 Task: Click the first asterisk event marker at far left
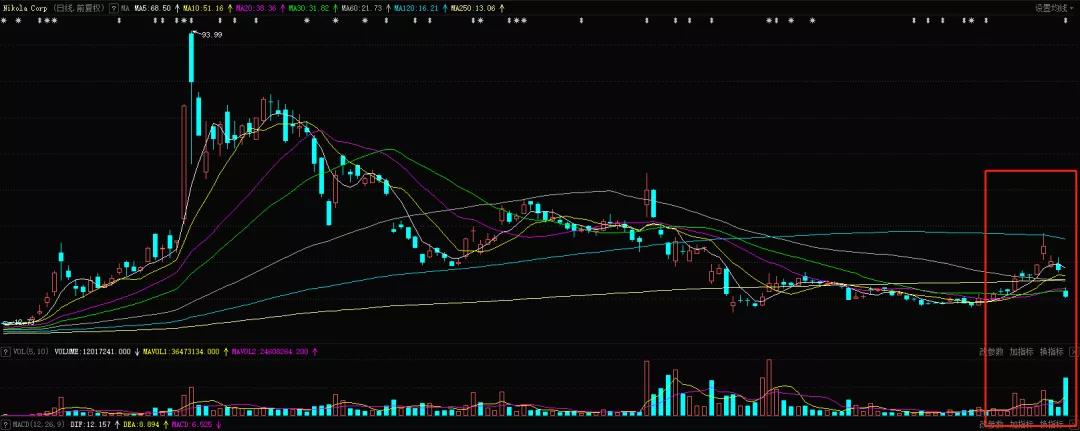click(4, 21)
